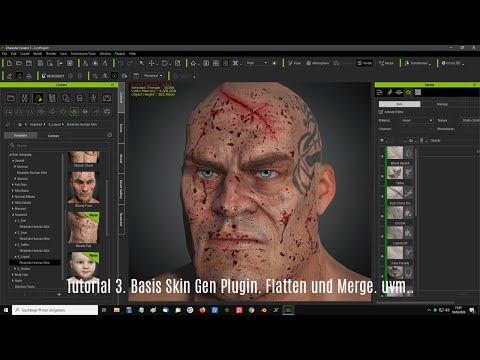Open Chrome from the taskbar

click(251, 310)
